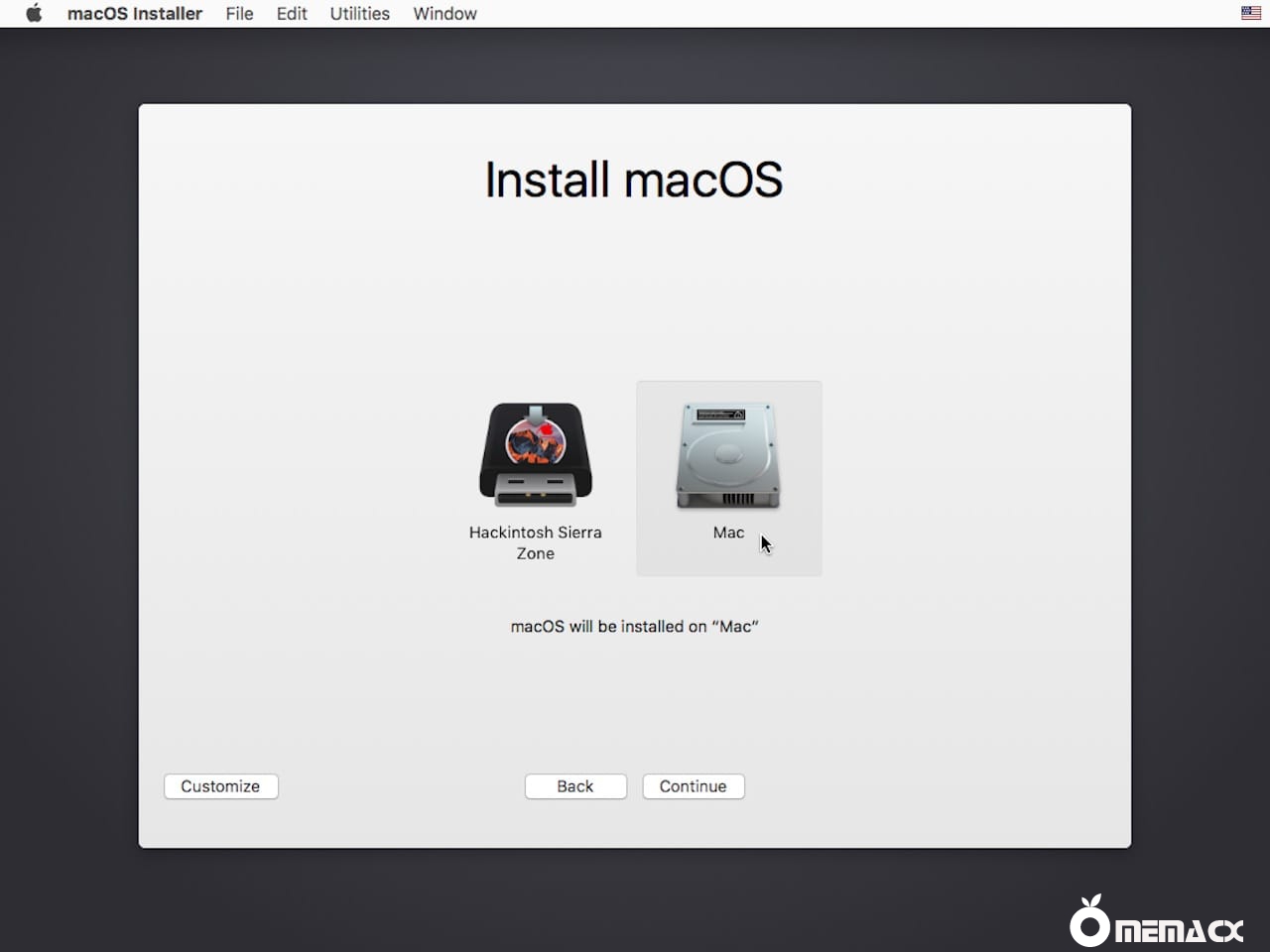Select the Mac hard disk icon

(728, 456)
